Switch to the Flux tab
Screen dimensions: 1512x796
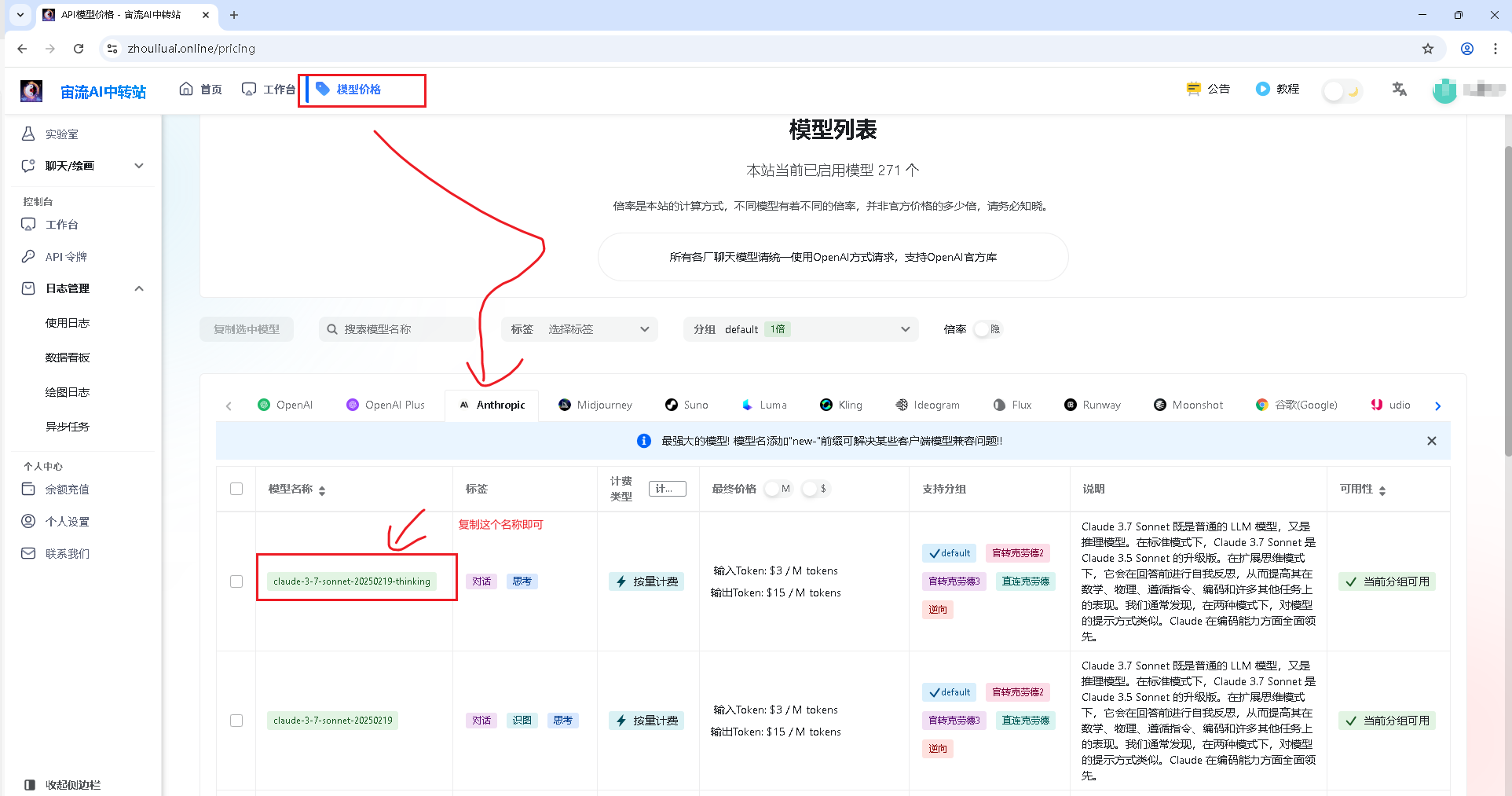click(x=1012, y=405)
